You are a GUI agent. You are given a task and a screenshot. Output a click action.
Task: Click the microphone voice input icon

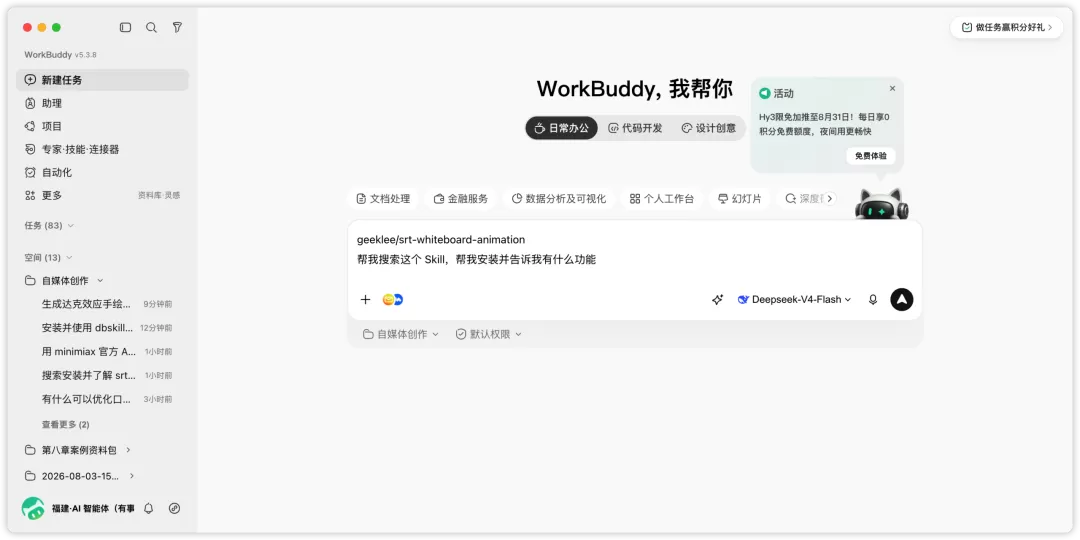tap(873, 300)
